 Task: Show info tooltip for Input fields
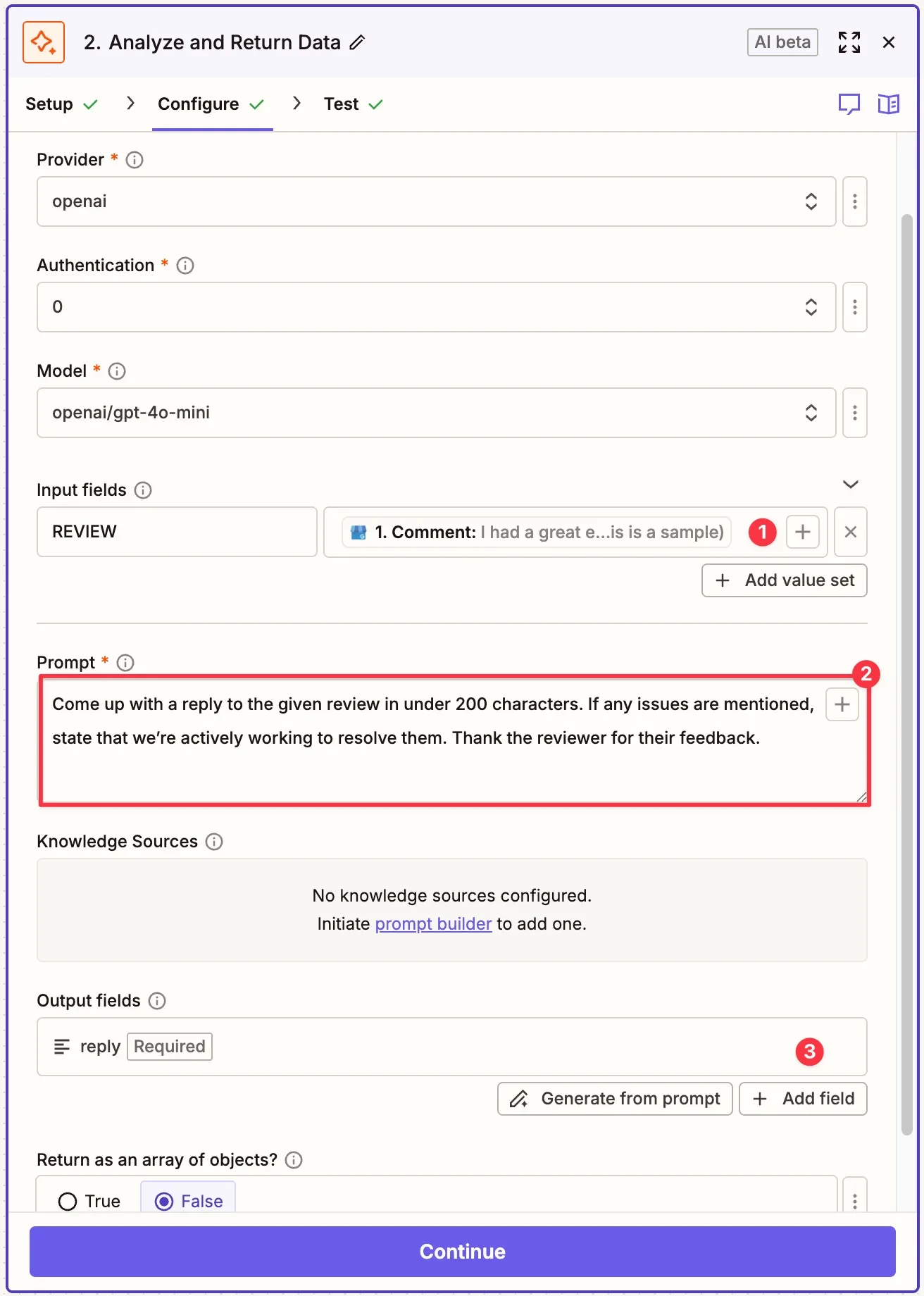coord(143,490)
